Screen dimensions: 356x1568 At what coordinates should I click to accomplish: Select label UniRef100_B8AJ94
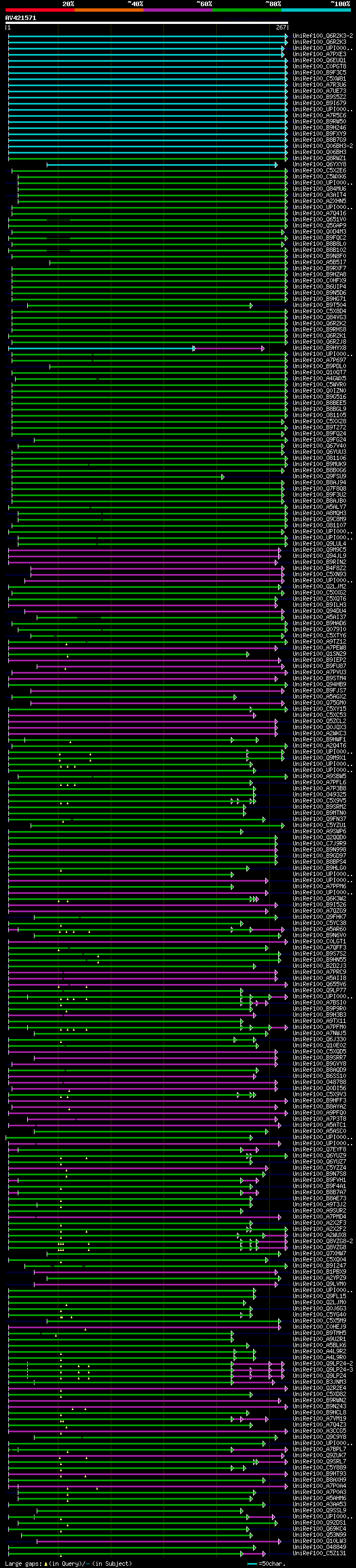[x=319, y=483]
